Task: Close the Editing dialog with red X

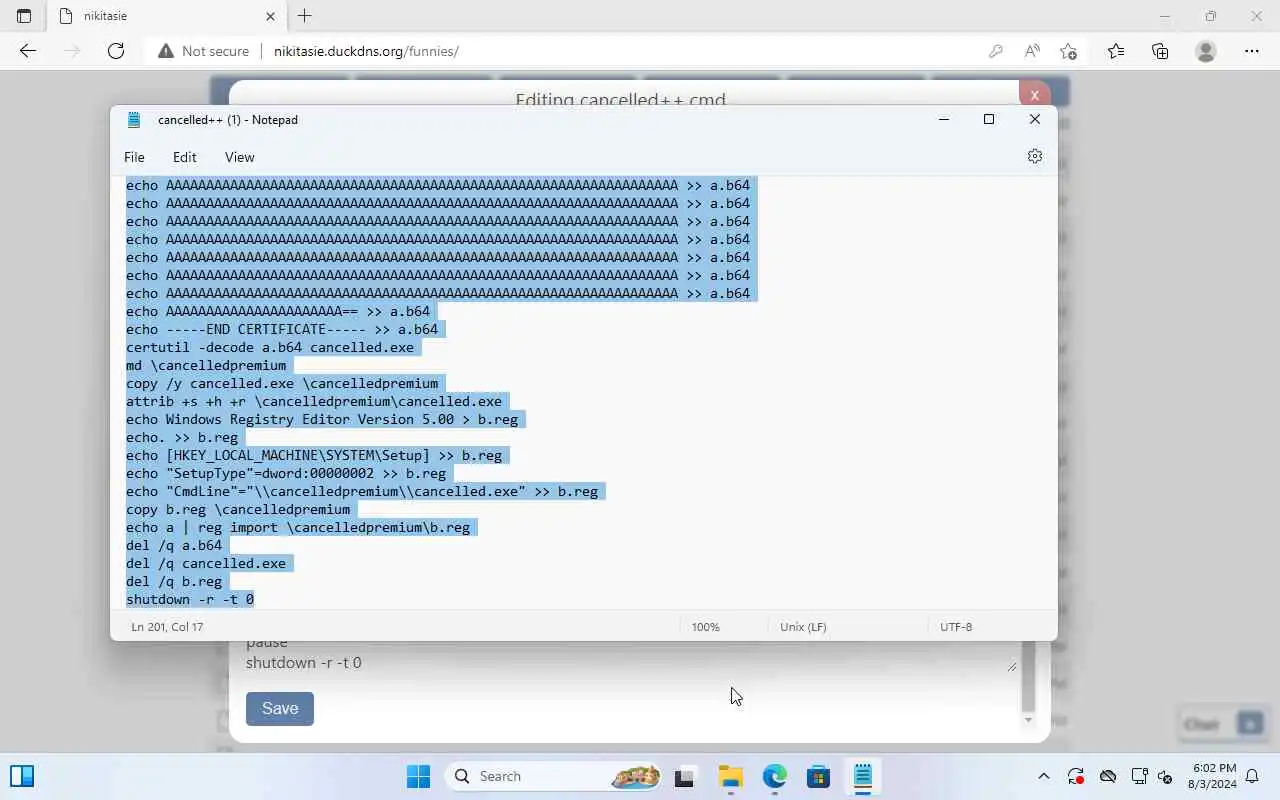Action: [x=1034, y=94]
